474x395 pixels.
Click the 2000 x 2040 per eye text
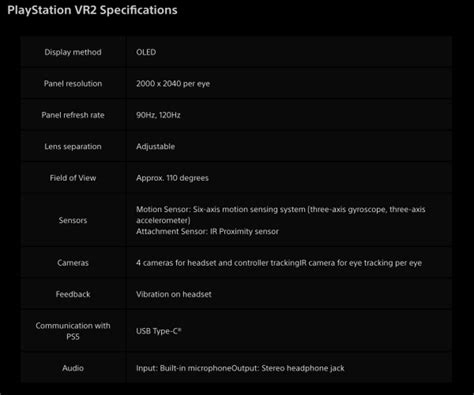coord(173,84)
